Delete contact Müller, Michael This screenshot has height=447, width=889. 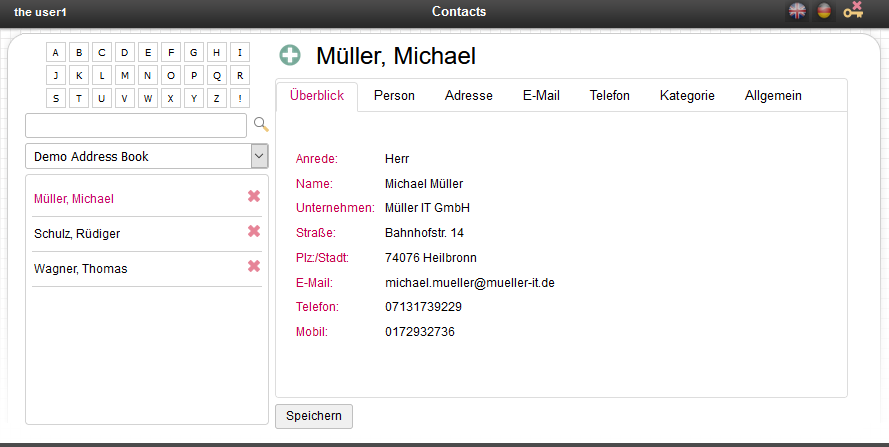point(254,196)
